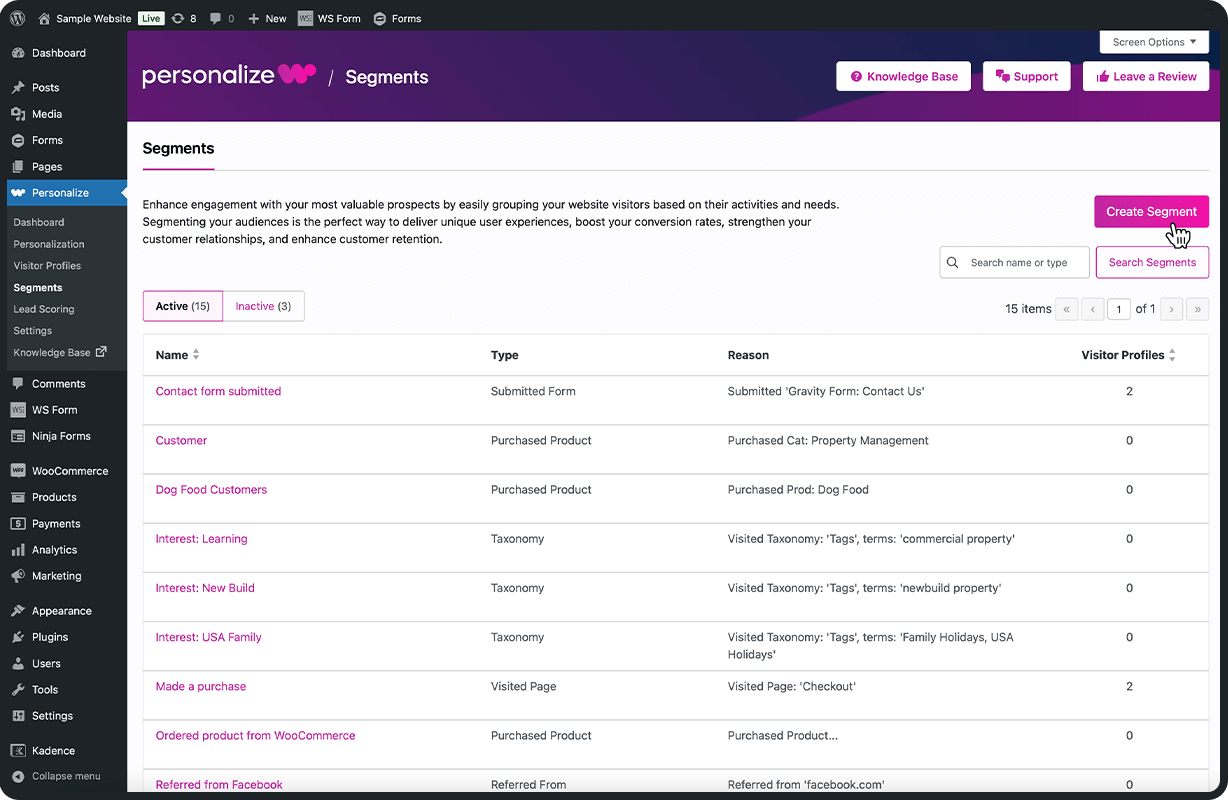The image size is (1228, 800).
Task: Click the Forms icon in the top toolbar
Action: (379, 17)
